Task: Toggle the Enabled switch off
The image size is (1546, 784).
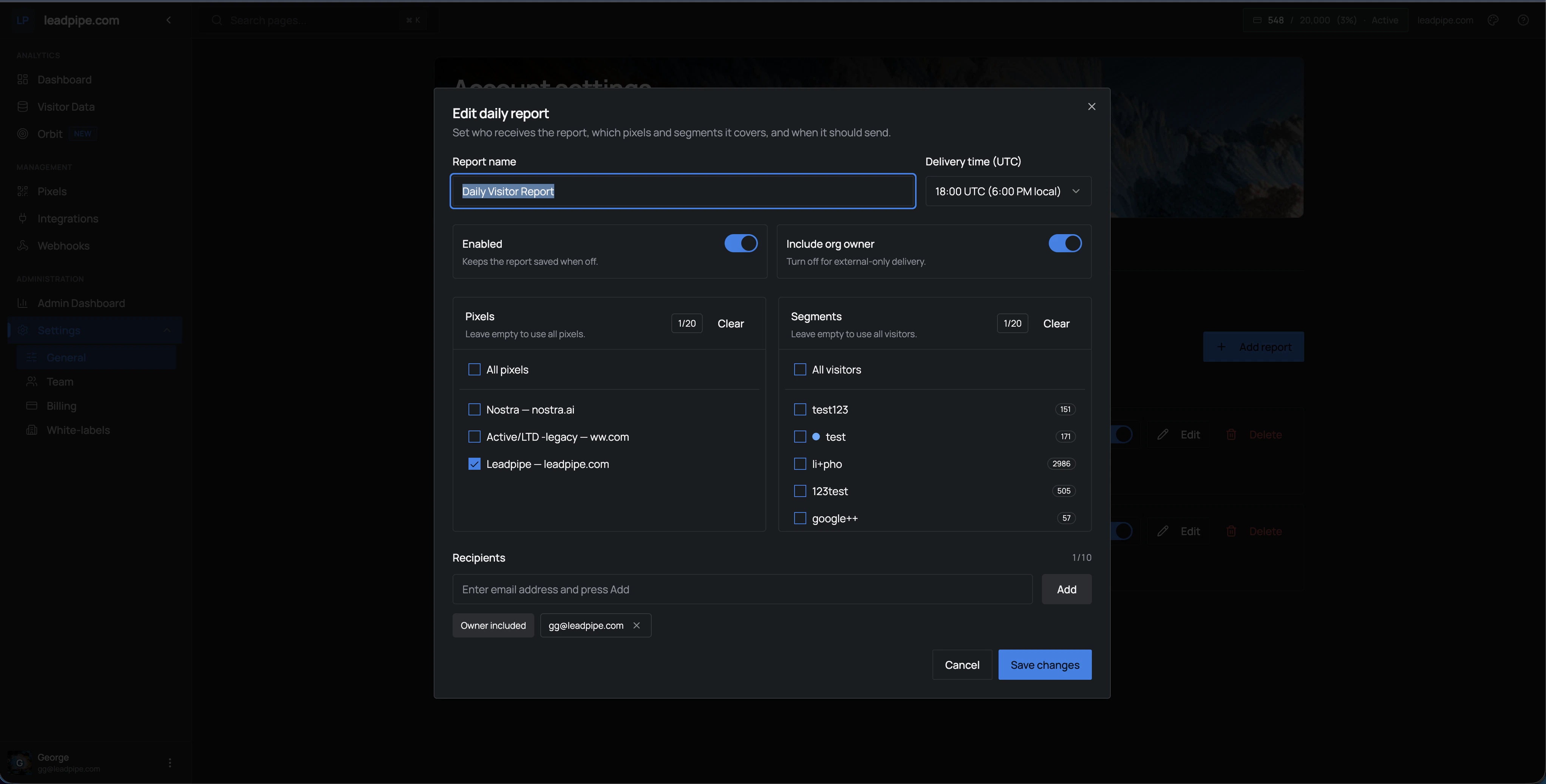Action: click(x=741, y=243)
